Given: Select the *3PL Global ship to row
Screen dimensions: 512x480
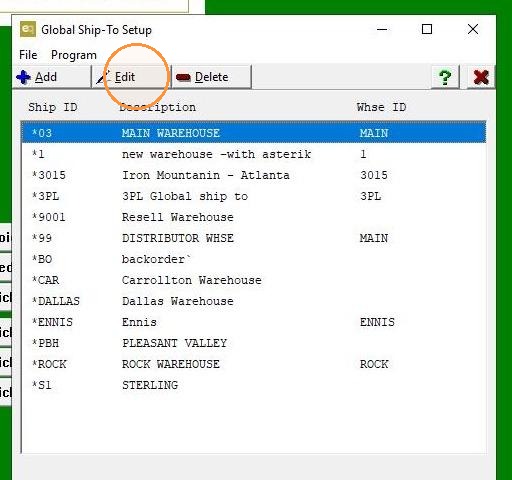Looking at the screenshot, I should pyautogui.click(x=254, y=196).
